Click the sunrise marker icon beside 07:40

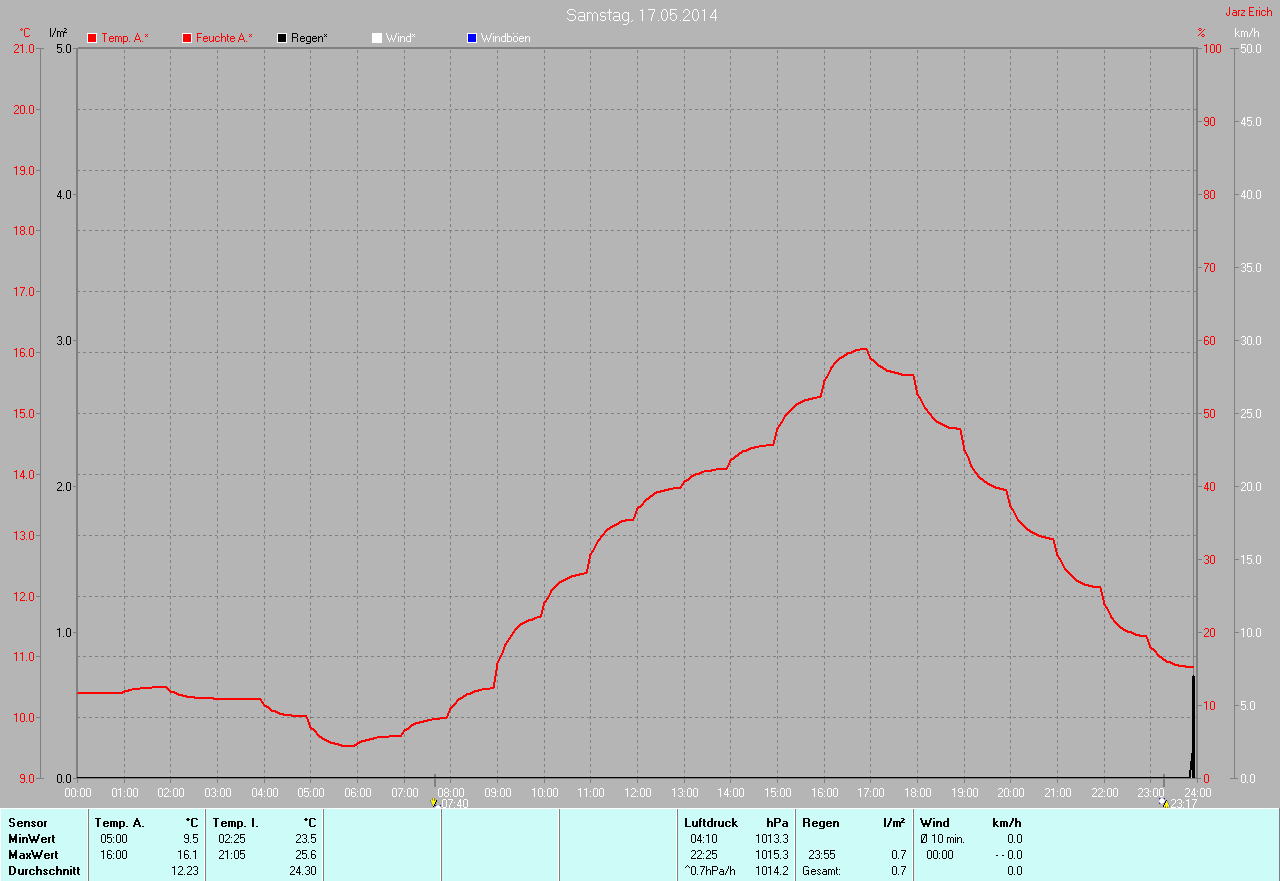[x=433, y=802]
